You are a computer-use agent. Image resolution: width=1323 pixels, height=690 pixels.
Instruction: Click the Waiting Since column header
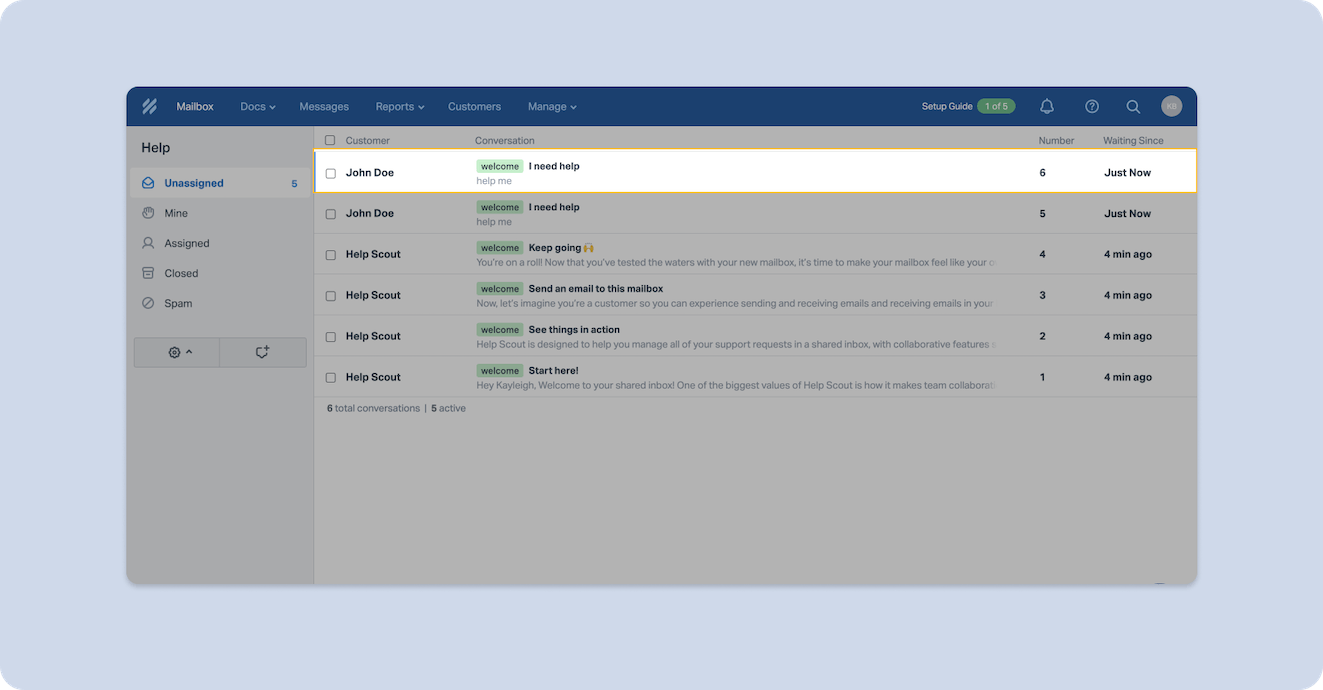click(1133, 140)
